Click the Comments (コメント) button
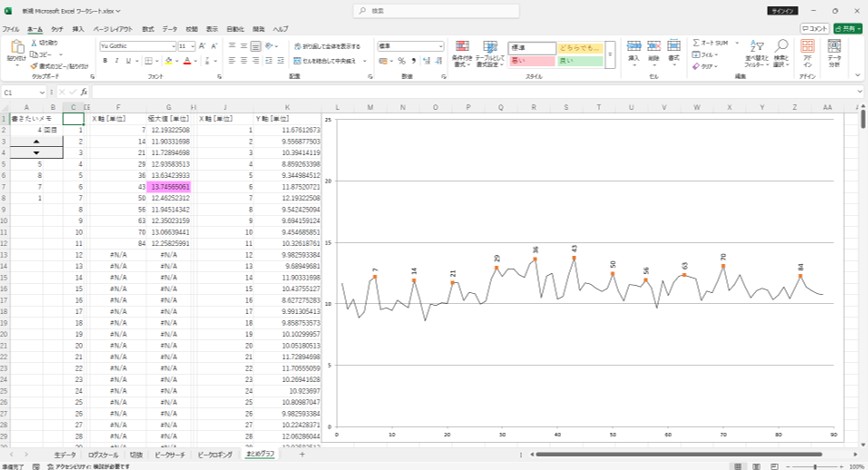This screenshot has width=868, height=470. (815, 29)
